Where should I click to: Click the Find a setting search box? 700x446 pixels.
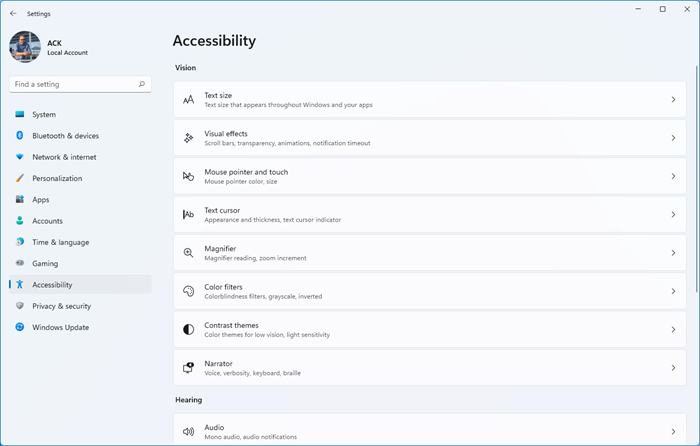[x=80, y=84]
